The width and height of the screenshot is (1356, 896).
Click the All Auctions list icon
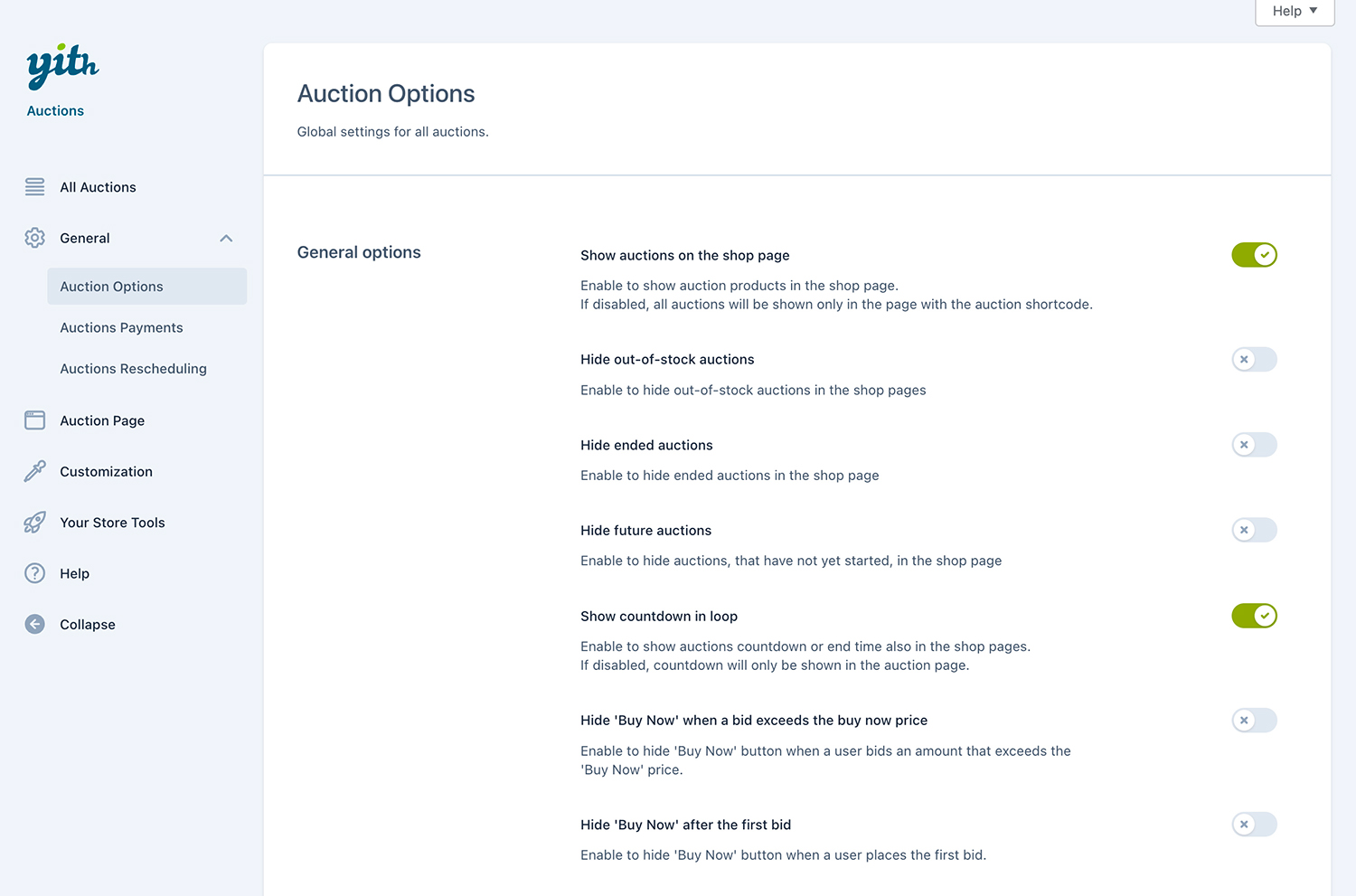[x=35, y=187]
